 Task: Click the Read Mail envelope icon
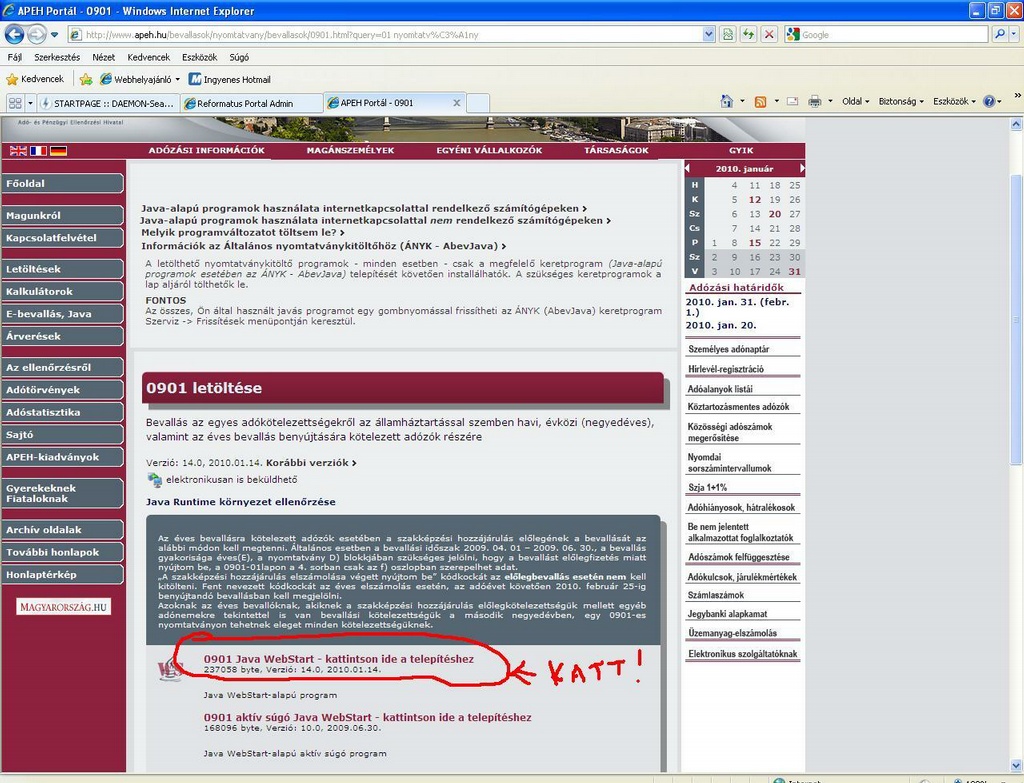point(793,101)
